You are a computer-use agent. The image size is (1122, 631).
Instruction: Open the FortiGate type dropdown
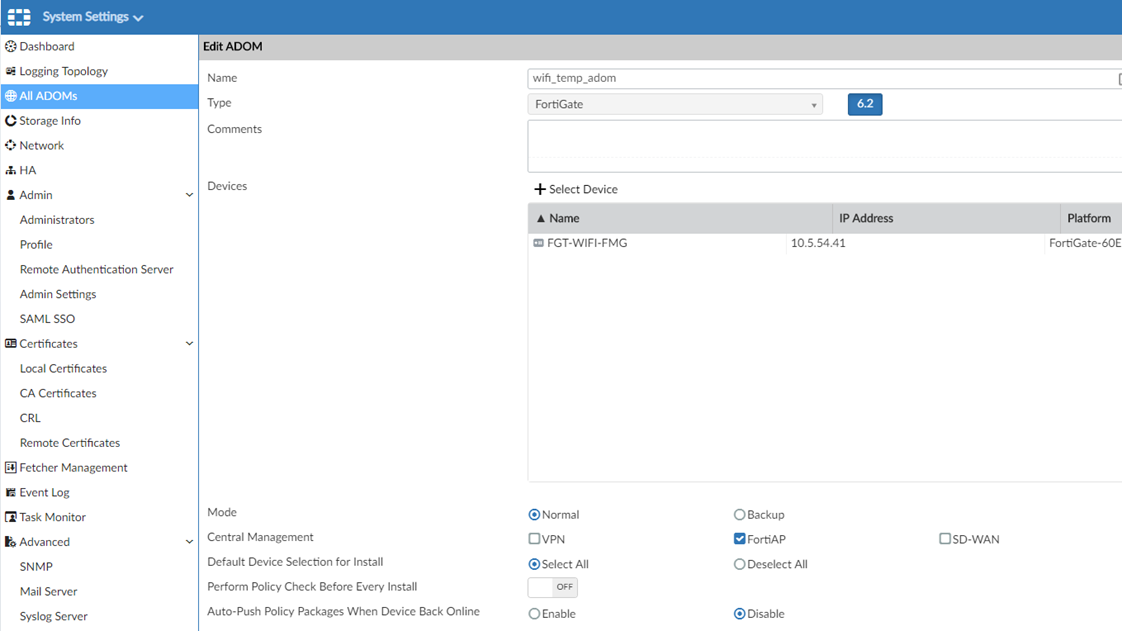[x=675, y=104]
